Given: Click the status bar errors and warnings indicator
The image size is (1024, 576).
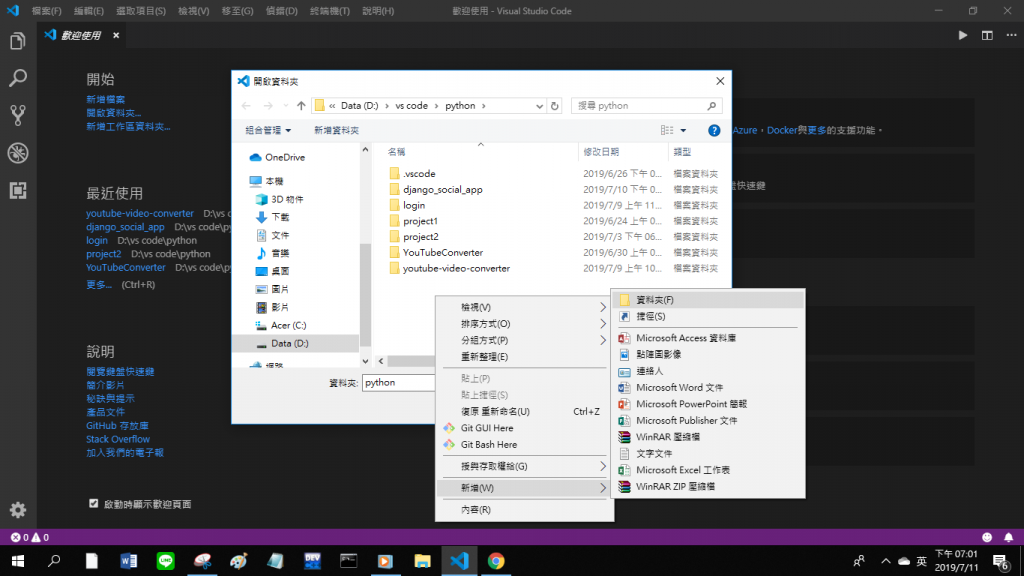Looking at the screenshot, I should tap(30, 537).
